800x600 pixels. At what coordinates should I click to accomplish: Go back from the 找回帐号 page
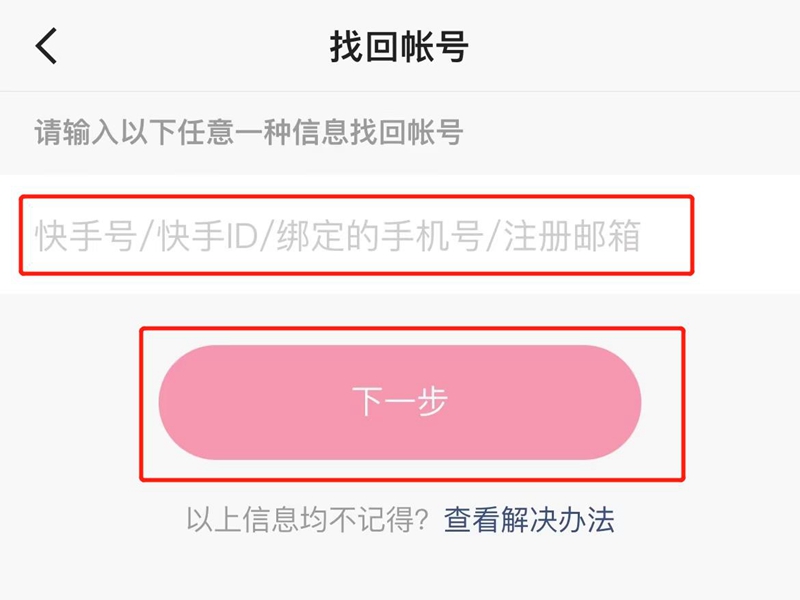tap(47, 46)
